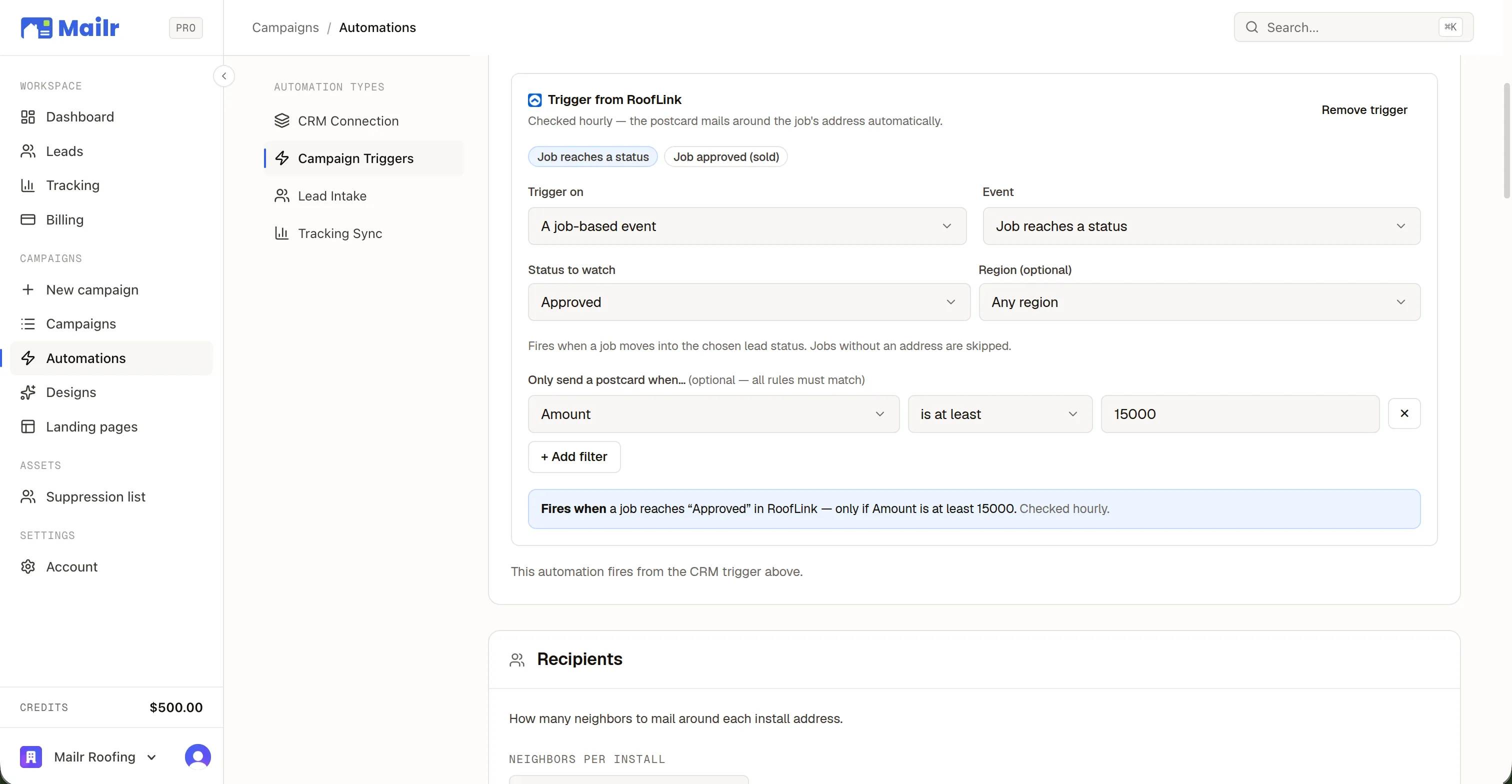
Task: Click the Tracking bar chart icon
Action: click(x=27, y=185)
